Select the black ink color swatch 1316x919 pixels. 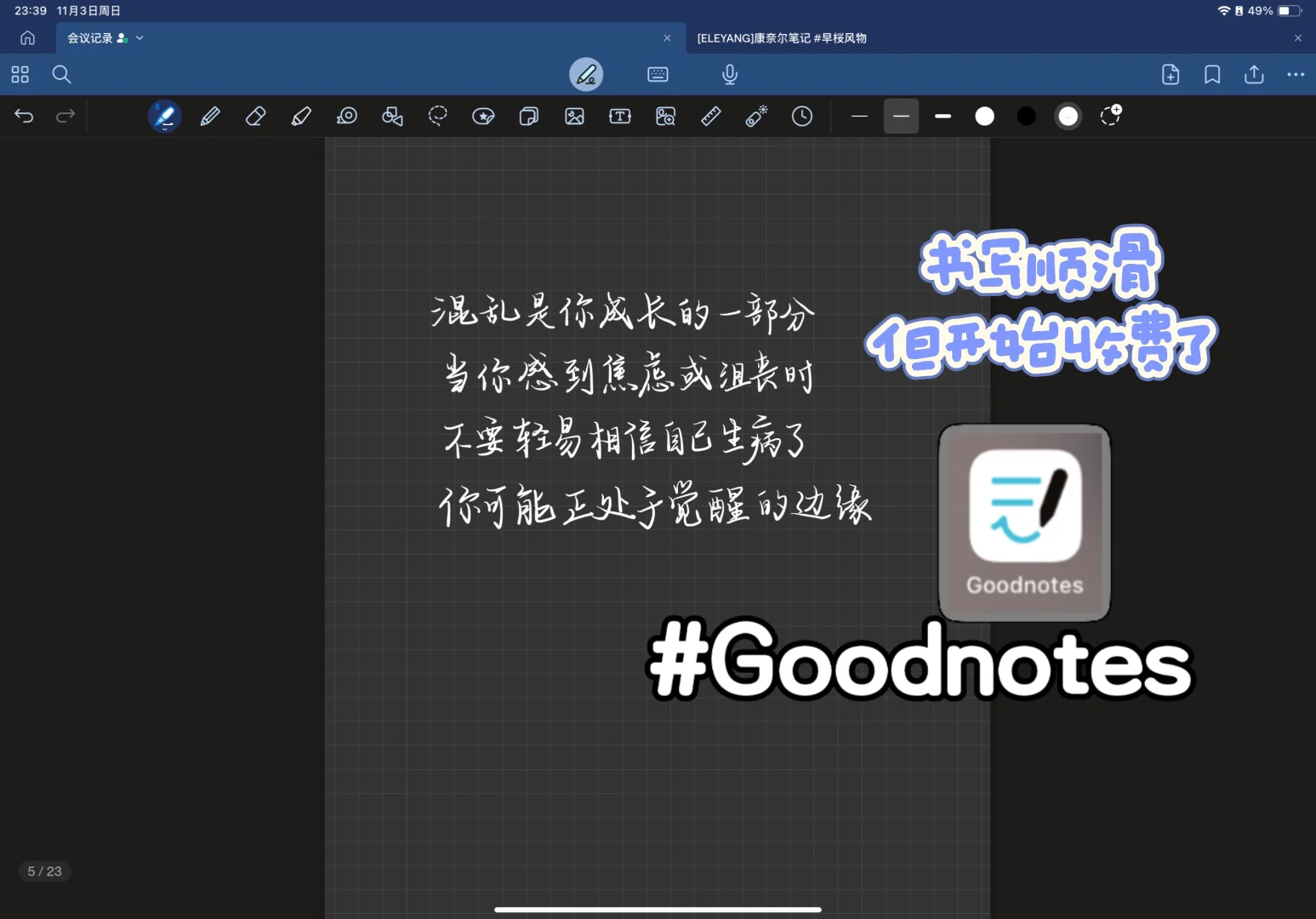point(1026,116)
